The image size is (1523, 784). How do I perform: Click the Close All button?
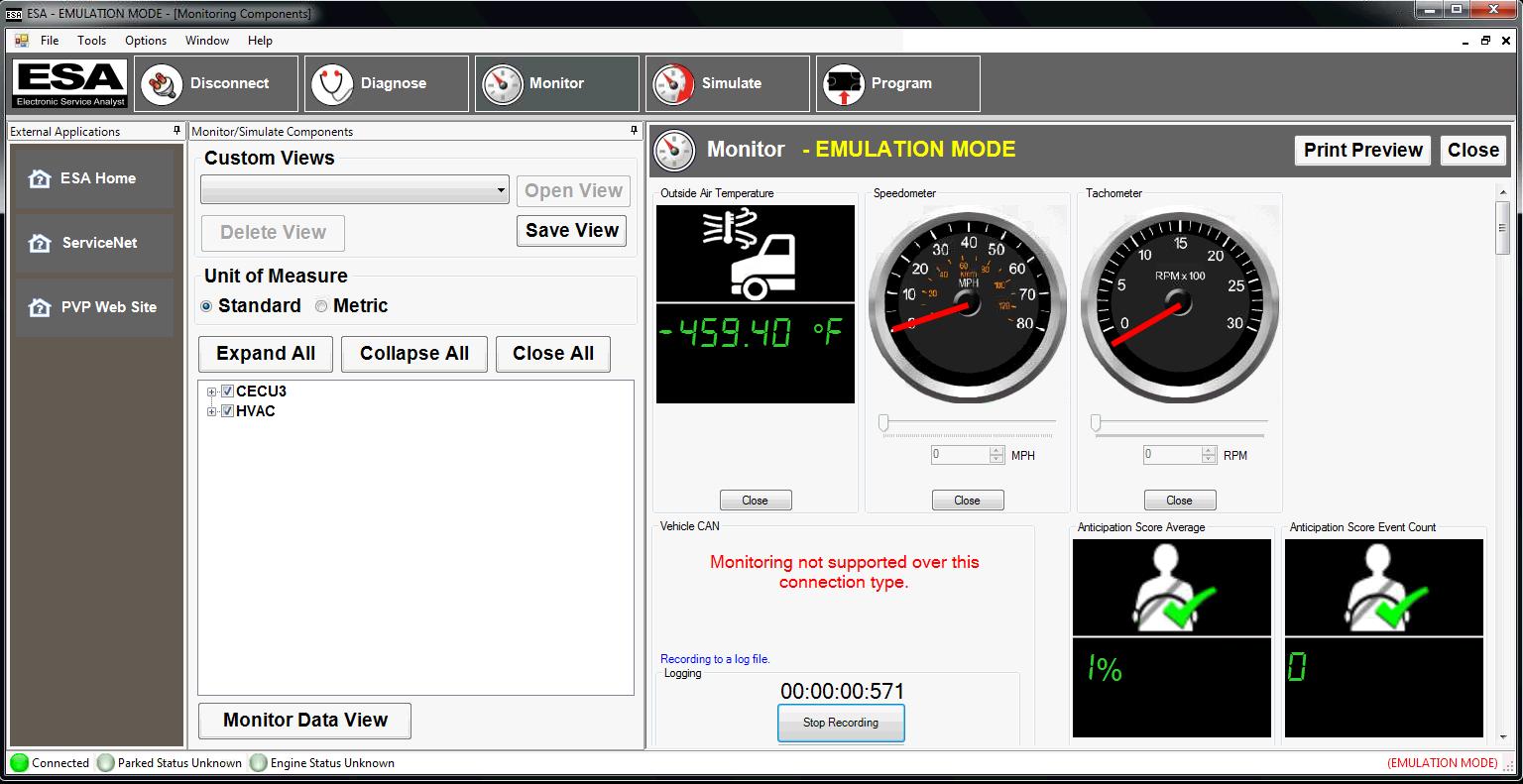click(553, 354)
